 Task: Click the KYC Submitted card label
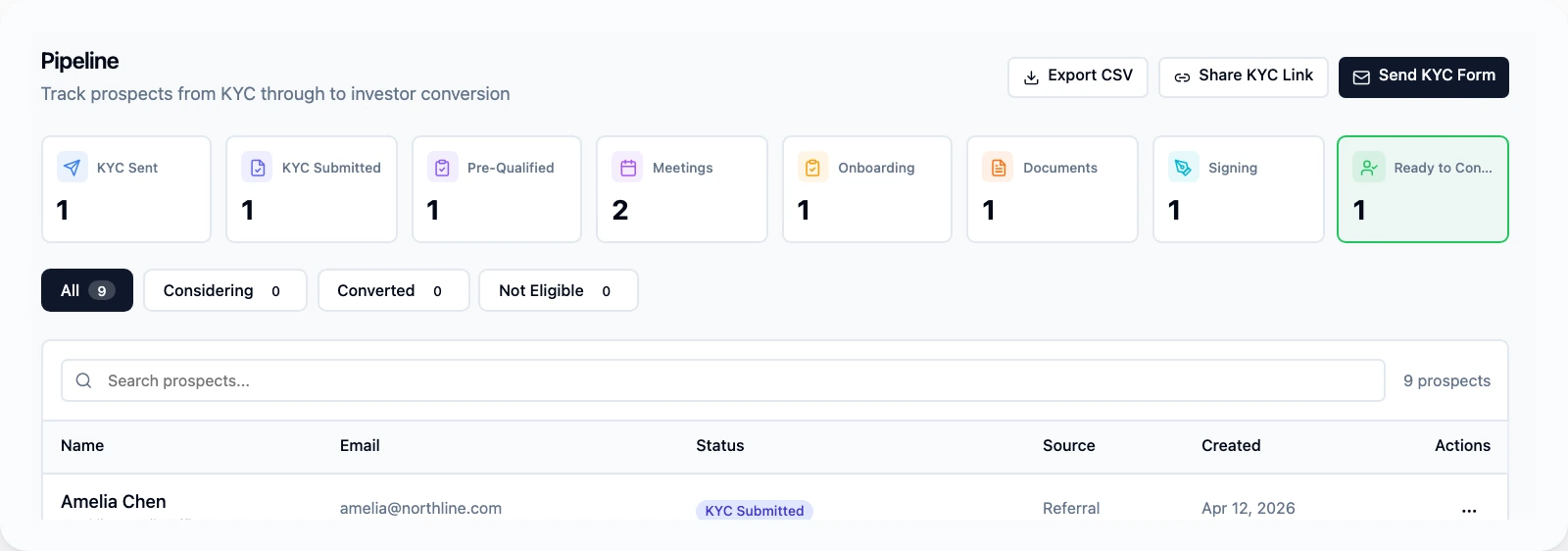331,168
